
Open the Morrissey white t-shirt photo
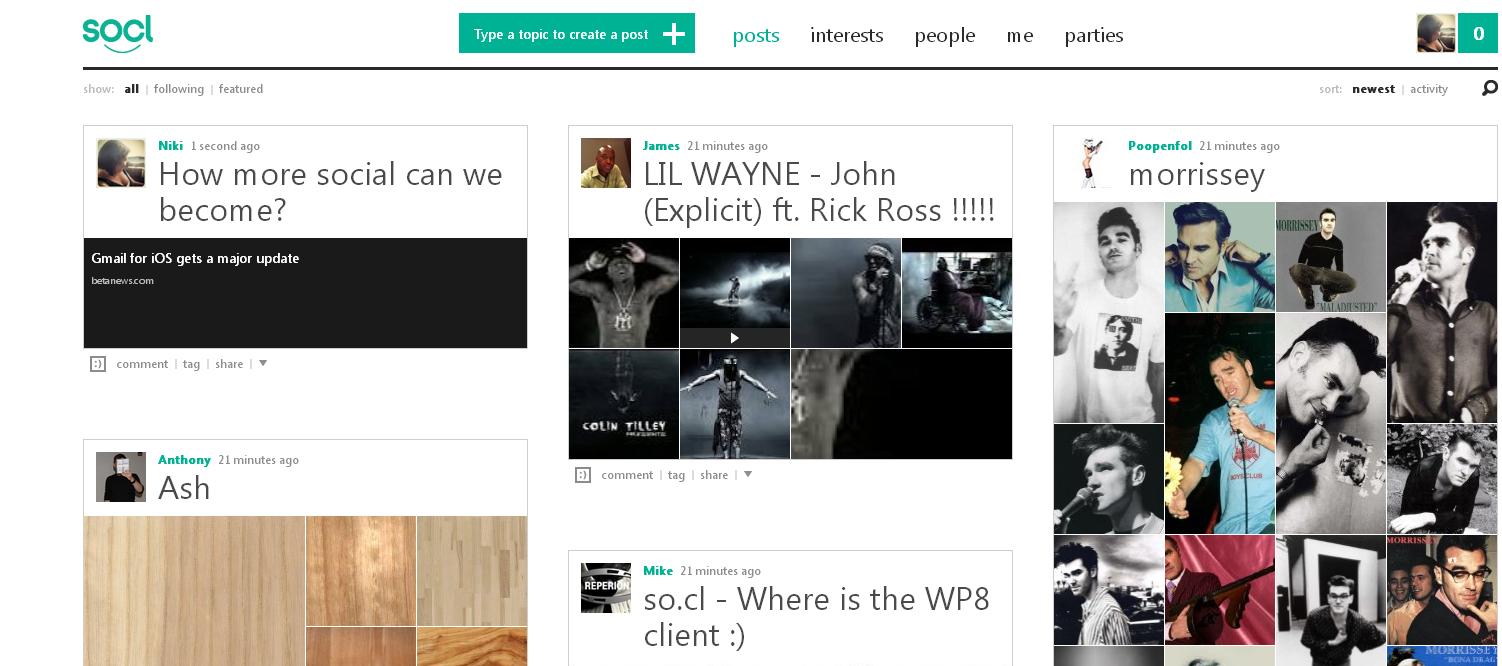1109,312
